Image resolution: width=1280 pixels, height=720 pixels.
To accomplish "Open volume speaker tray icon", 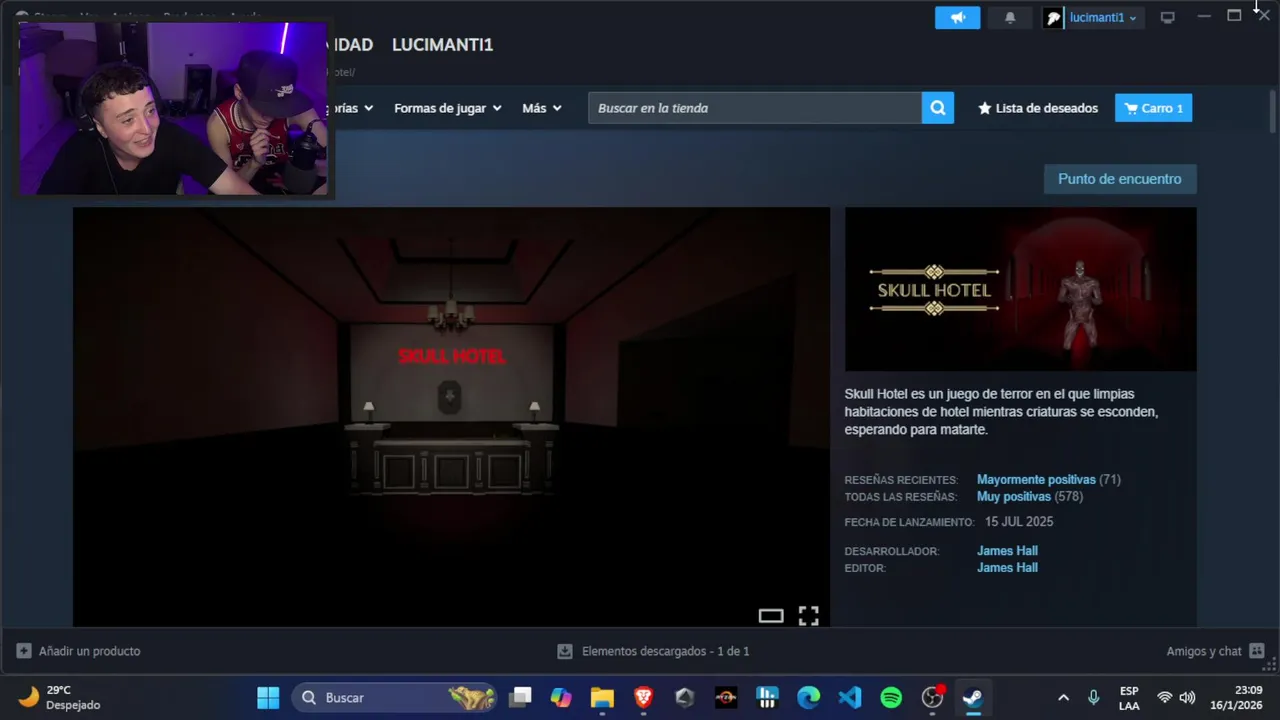I will click(x=1187, y=698).
